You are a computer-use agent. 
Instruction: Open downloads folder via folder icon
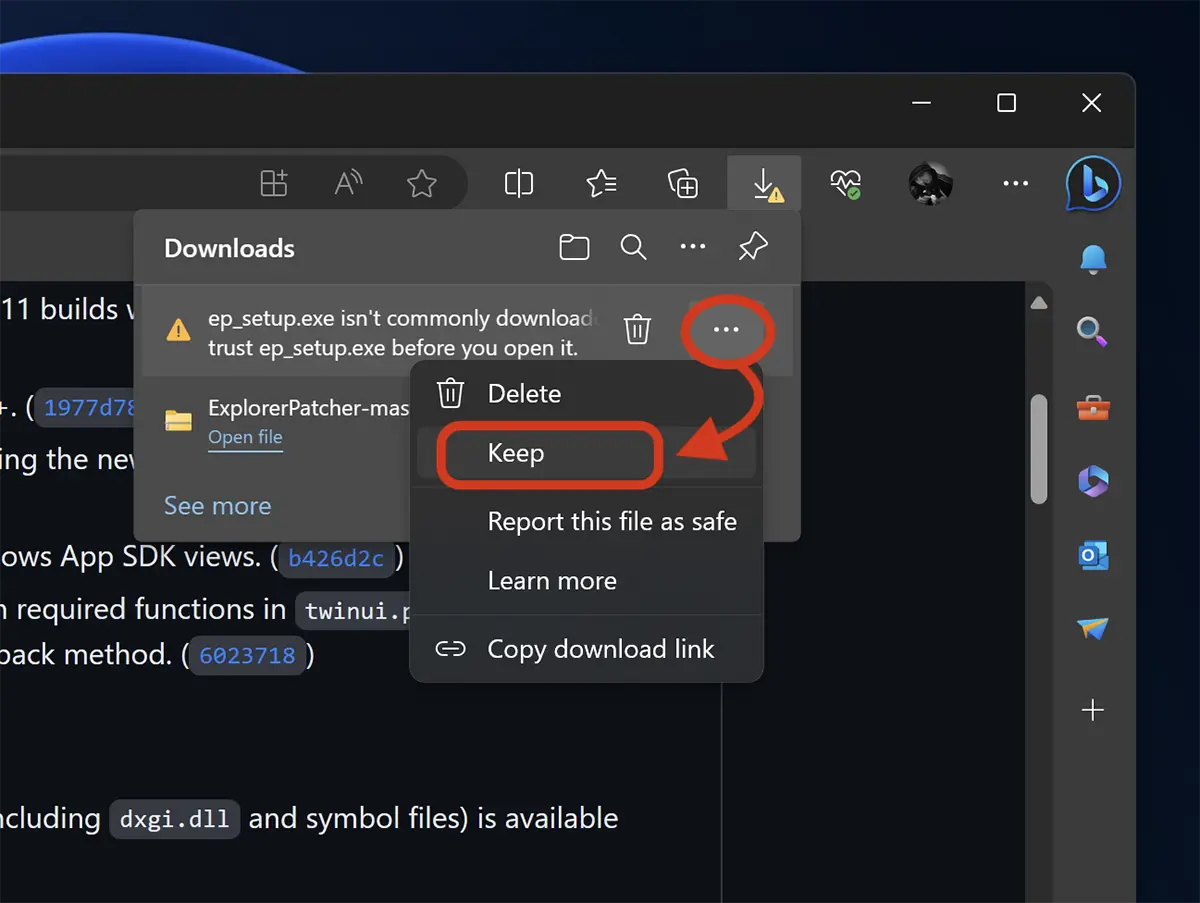click(x=574, y=247)
